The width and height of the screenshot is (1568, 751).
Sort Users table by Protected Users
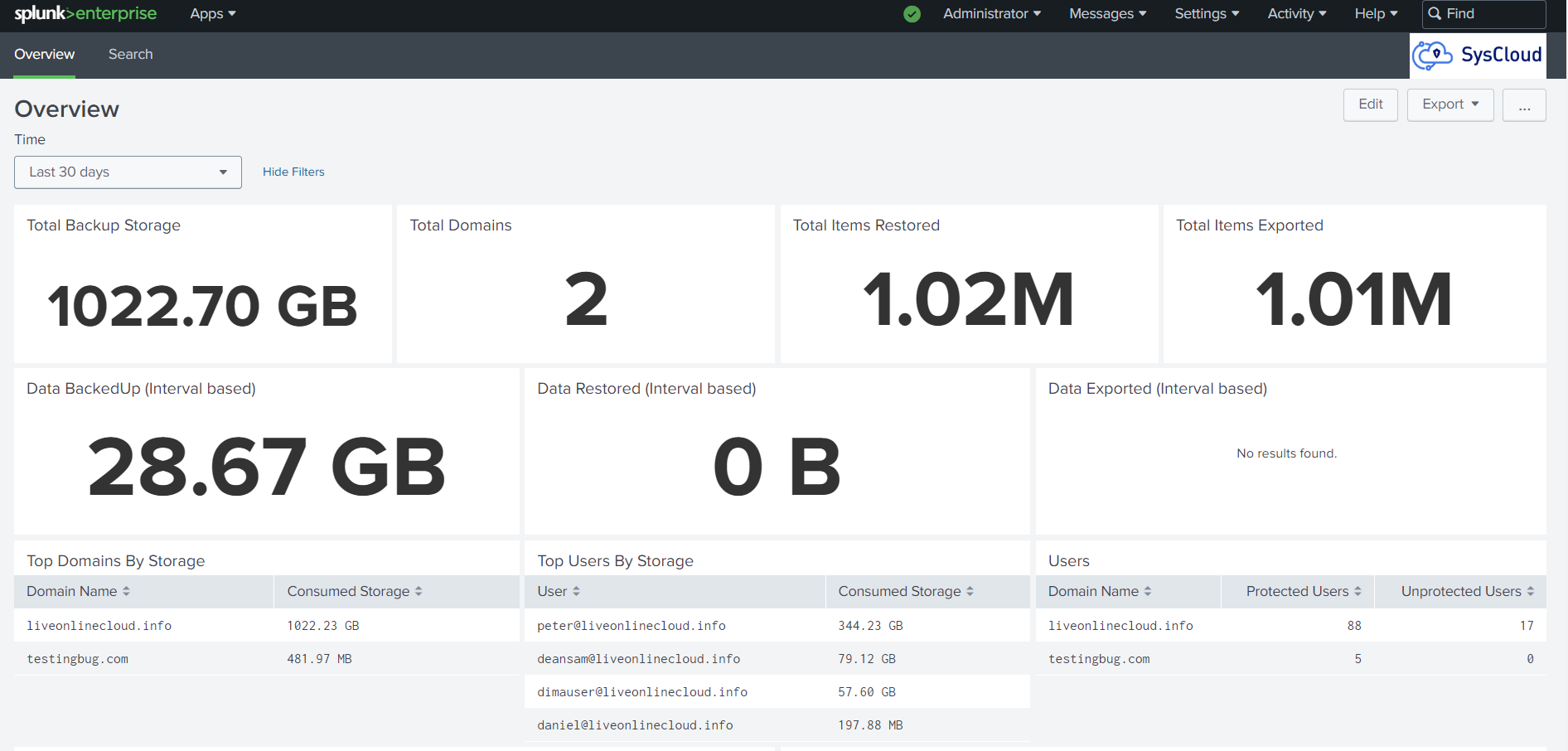[x=1304, y=591]
